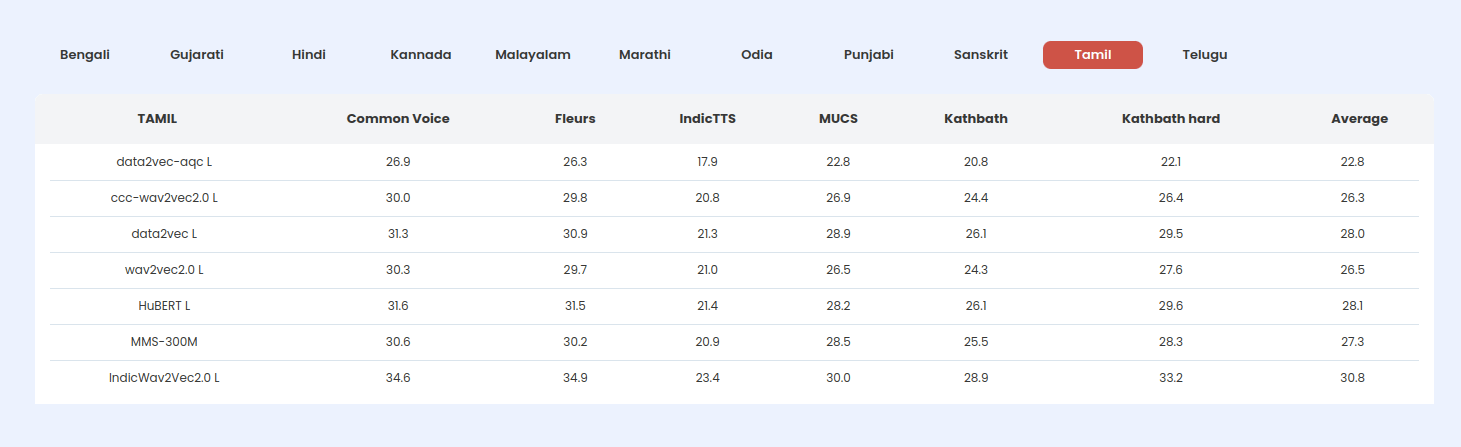Click IndicTTS value 23.4

pyautogui.click(x=708, y=378)
